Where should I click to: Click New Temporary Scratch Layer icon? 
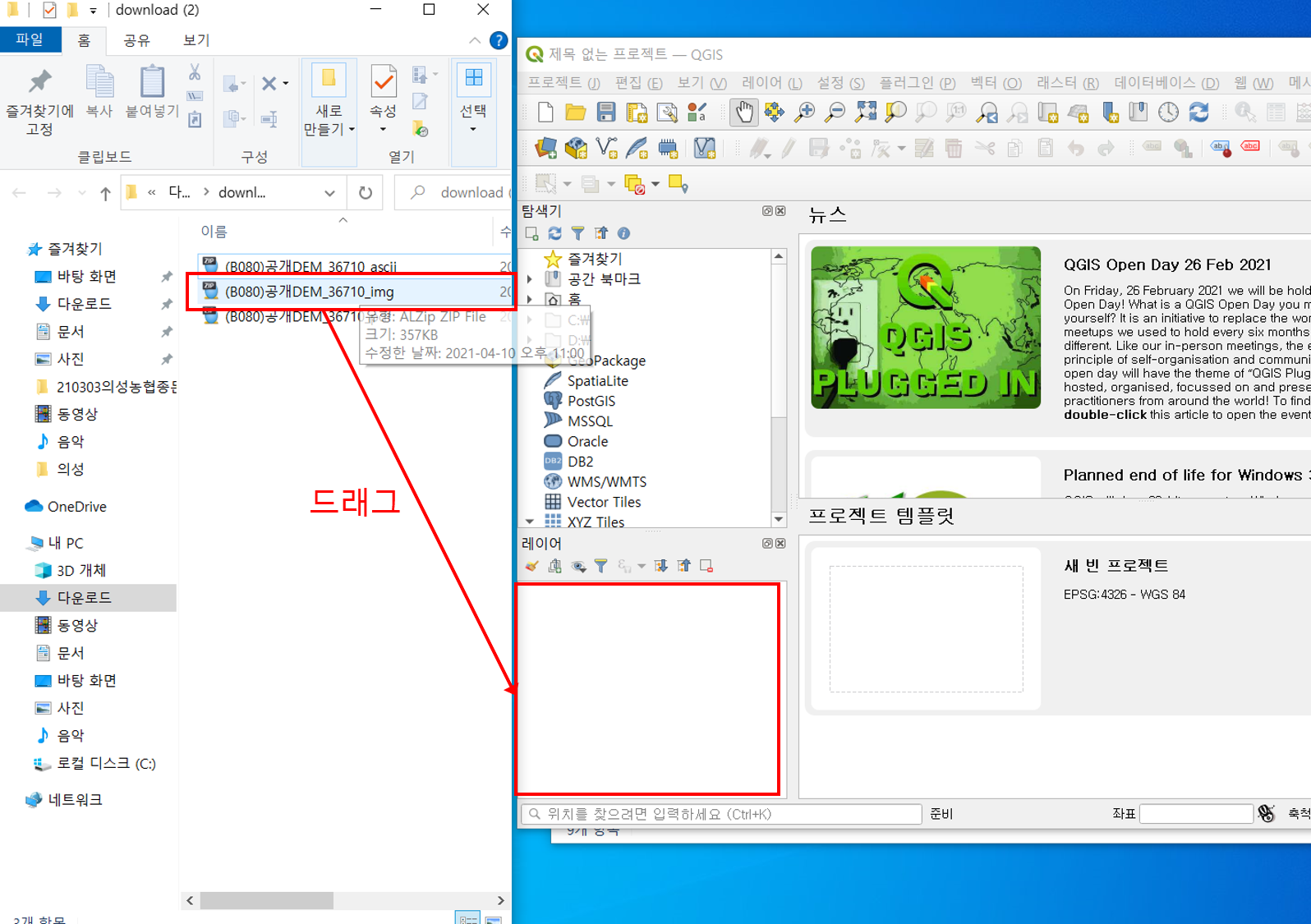667,149
